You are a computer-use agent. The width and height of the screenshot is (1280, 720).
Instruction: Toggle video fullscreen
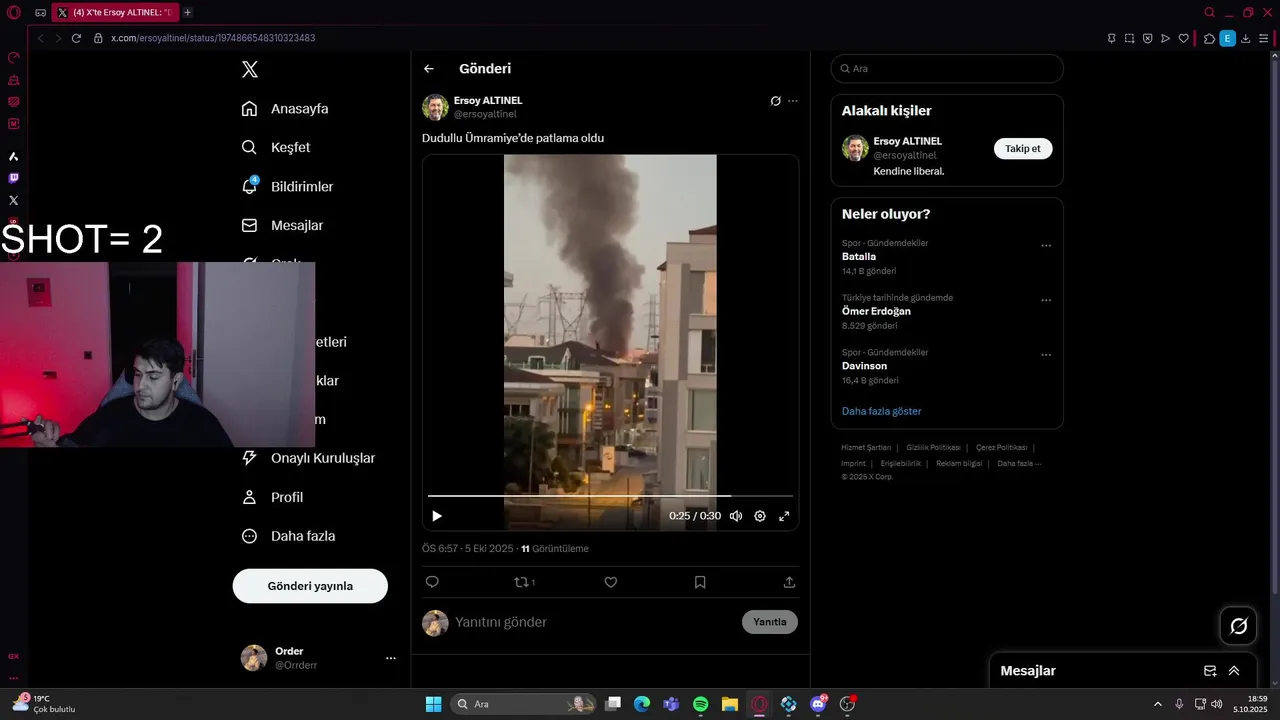pyautogui.click(x=784, y=516)
